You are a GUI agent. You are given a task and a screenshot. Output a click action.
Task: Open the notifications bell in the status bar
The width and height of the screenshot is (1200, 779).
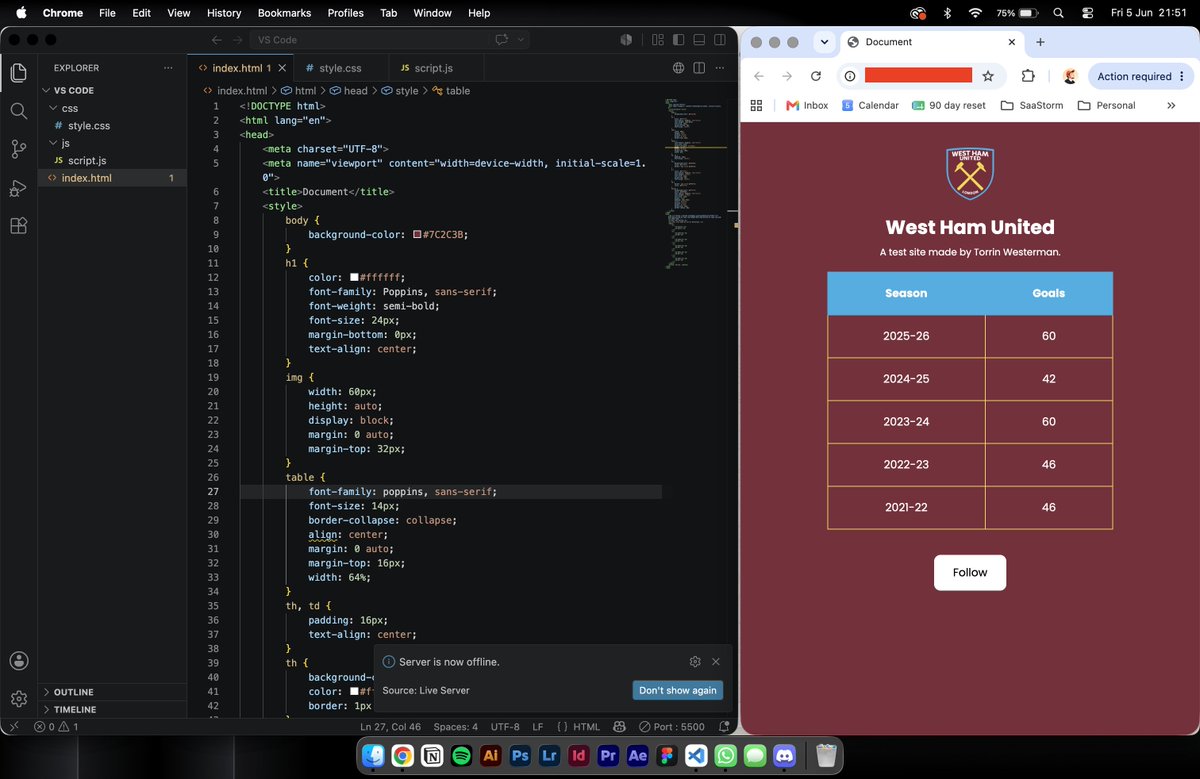point(725,727)
